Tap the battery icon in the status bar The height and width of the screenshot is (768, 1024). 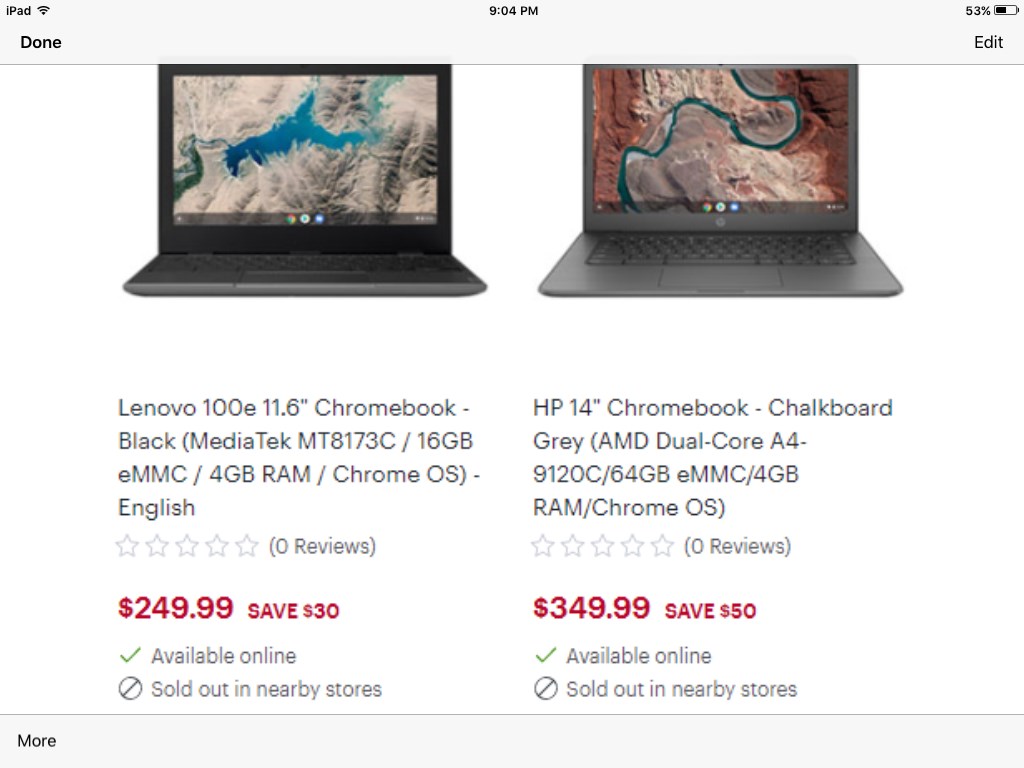(1005, 11)
